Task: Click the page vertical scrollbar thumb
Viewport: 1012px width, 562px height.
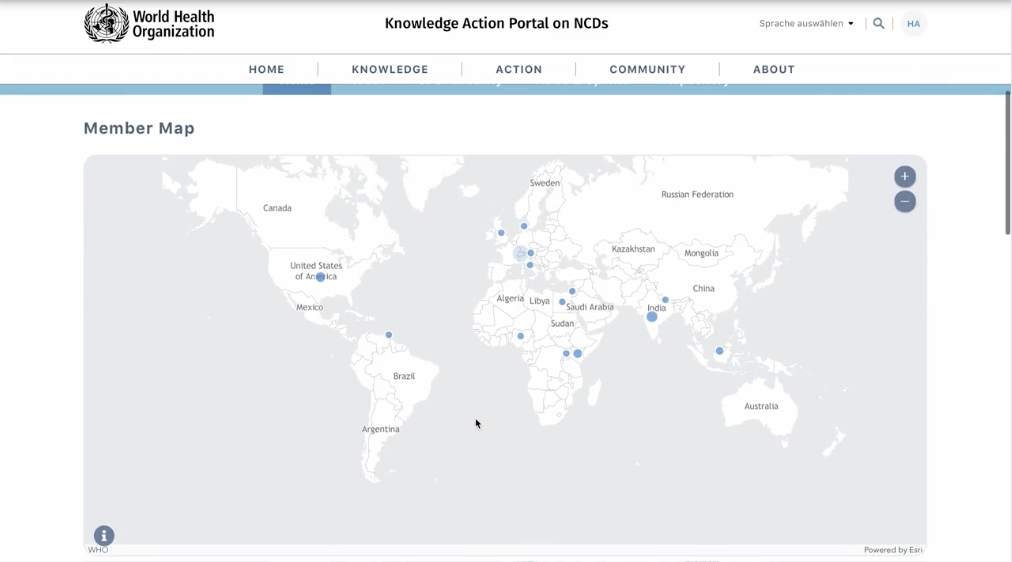Action: 1007,162
